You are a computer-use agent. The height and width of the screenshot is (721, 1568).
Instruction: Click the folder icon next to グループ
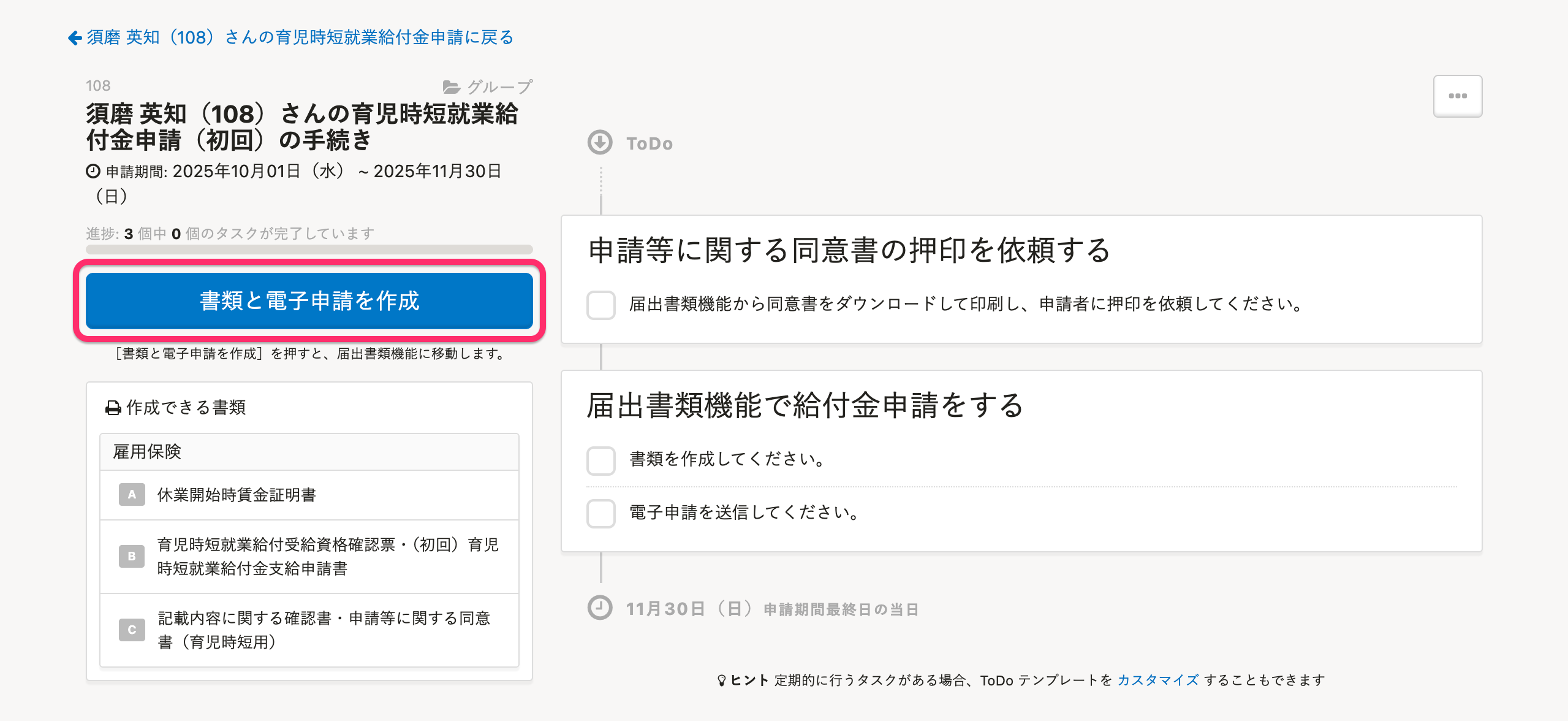pos(452,87)
